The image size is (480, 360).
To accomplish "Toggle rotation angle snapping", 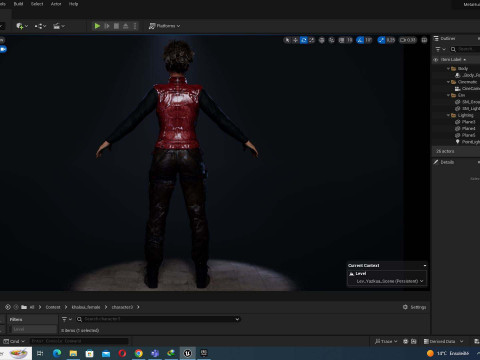I will tap(360, 40).
